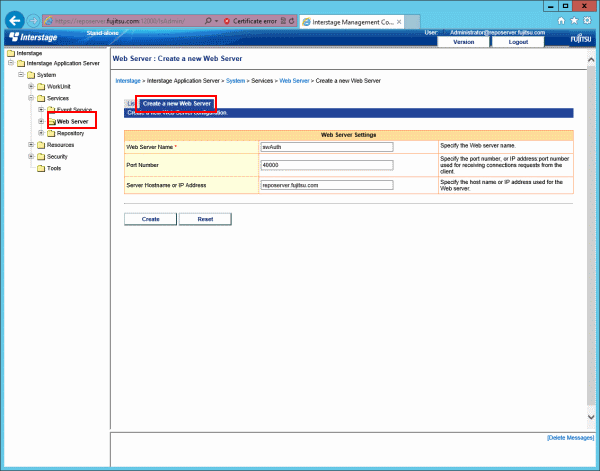Click the Logout button
Screen dimensions: 600x471
(518, 42)
